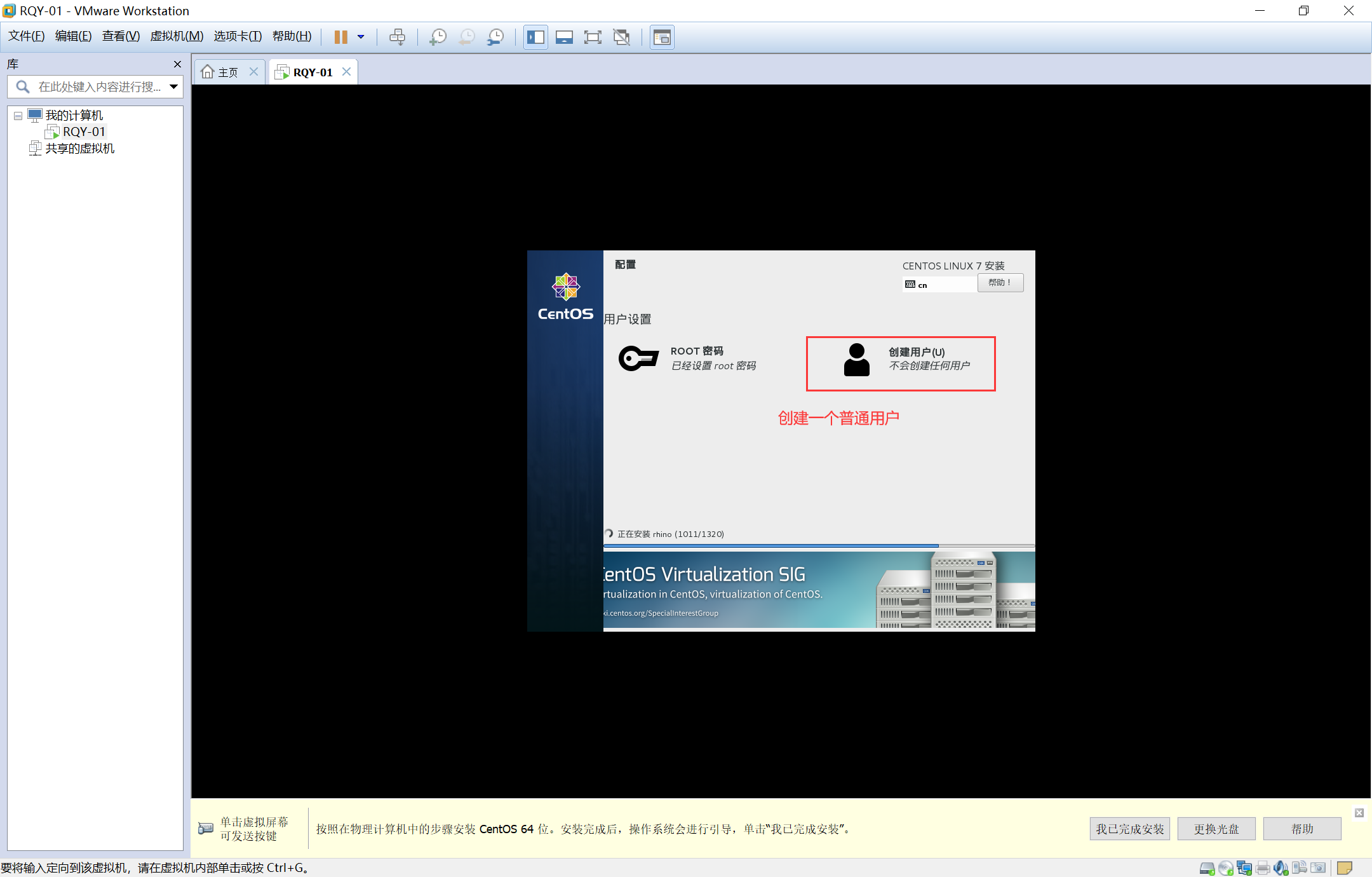Click the cn keyboard layout indicator
The height and width of the screenshot is (877, 1372).
click(x=939, y=285)
